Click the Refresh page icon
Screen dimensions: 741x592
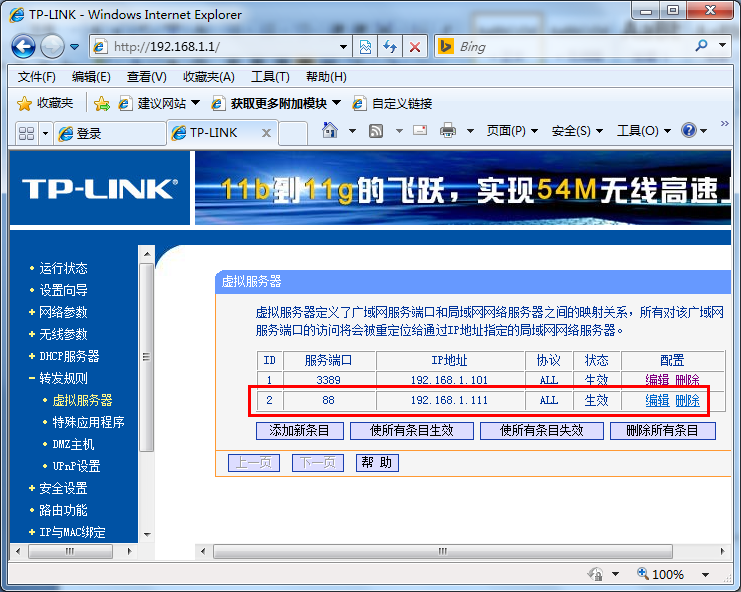[x=390, y=47]
